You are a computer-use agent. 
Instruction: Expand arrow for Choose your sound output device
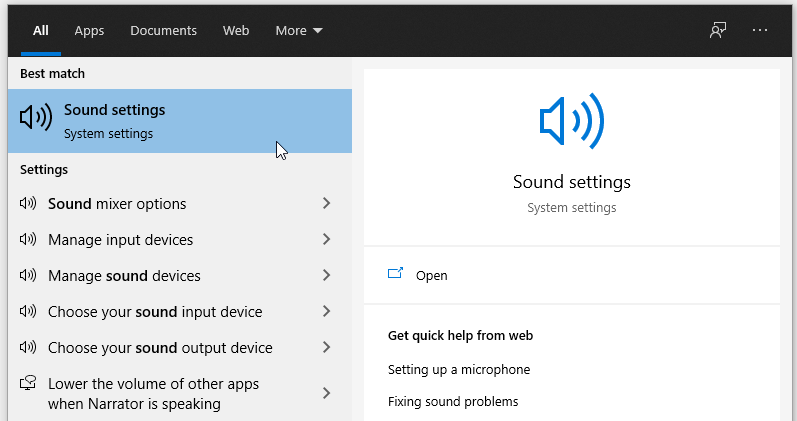coord(326,347)
